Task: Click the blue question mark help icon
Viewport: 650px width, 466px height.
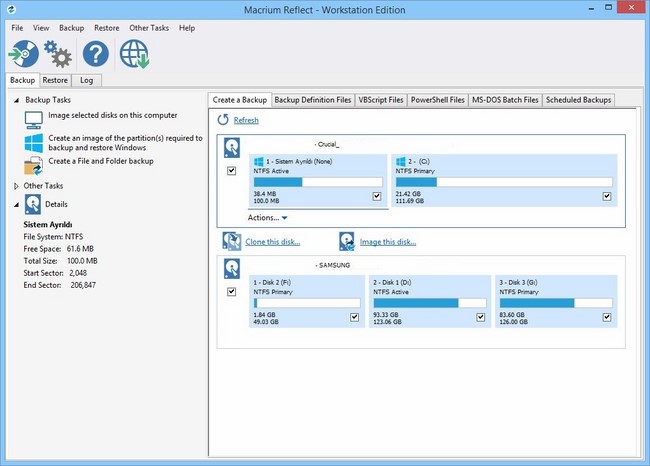Action: click(95, 53)
